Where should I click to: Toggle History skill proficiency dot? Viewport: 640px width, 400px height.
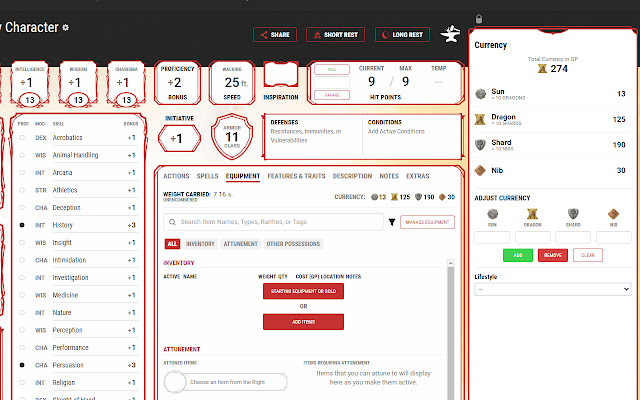[x=22, y=225]
